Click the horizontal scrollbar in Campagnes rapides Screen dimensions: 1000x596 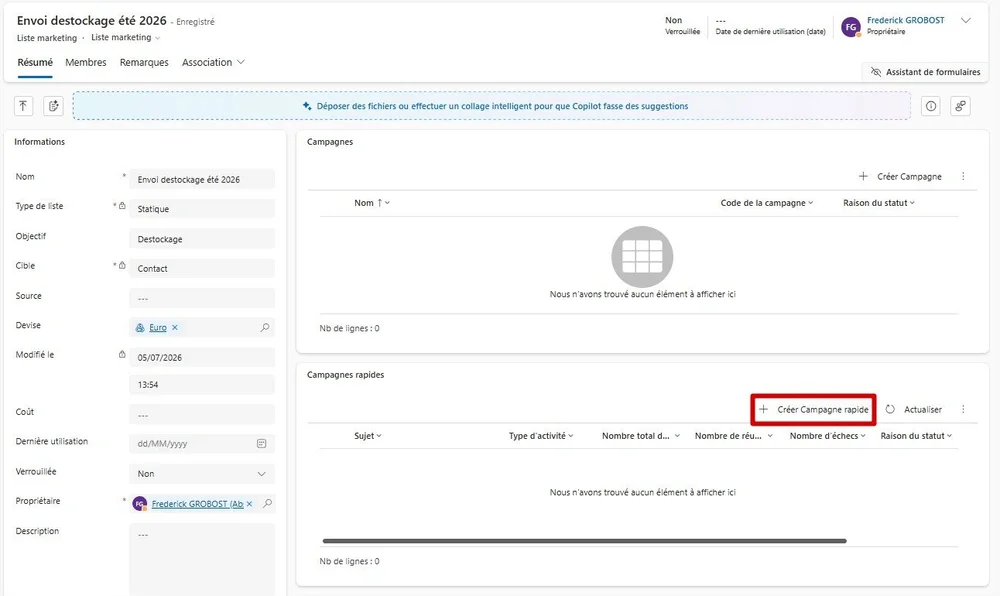click(584, 541)
